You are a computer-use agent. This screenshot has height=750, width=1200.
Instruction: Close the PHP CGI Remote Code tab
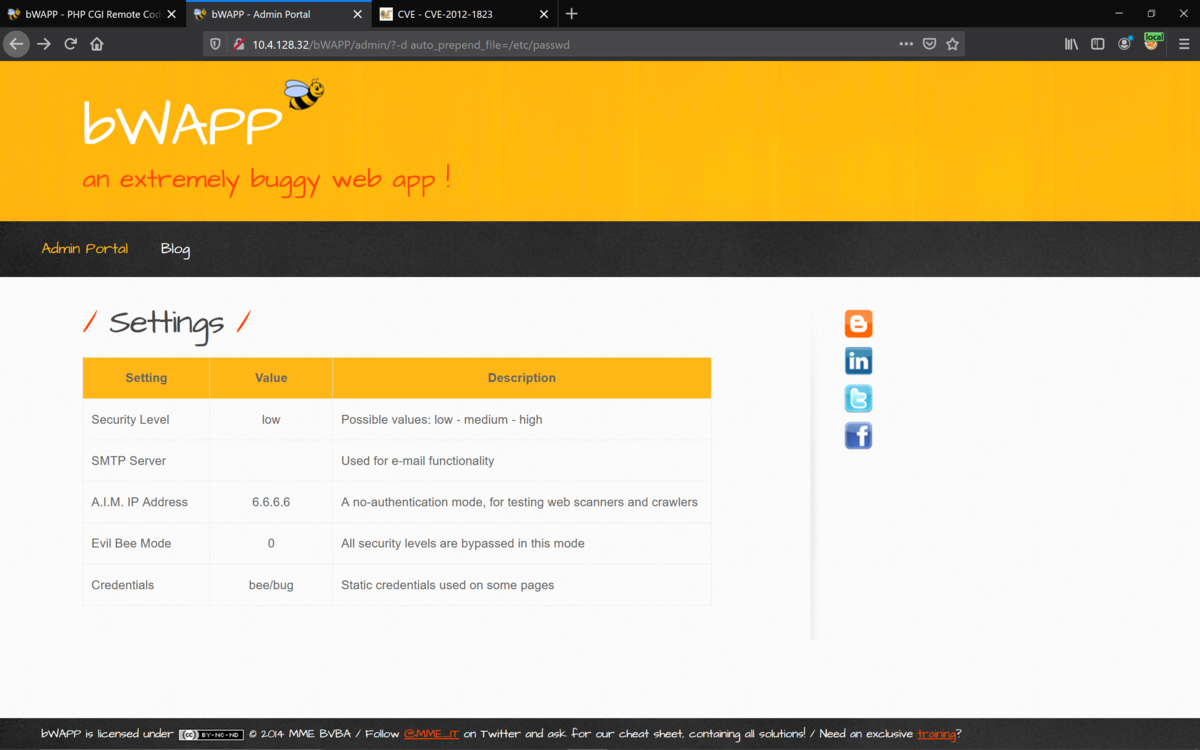(171, 14)
